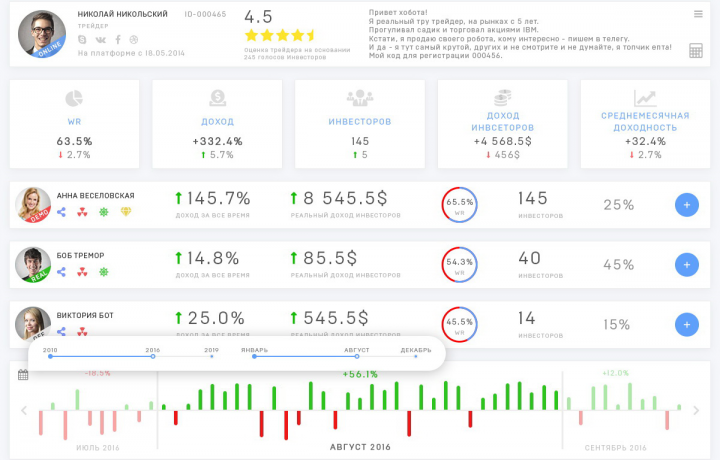This screenshot has width=720, height=460.
Task: Open Nikolay's Facebook icon
Action: click(118, 39)
